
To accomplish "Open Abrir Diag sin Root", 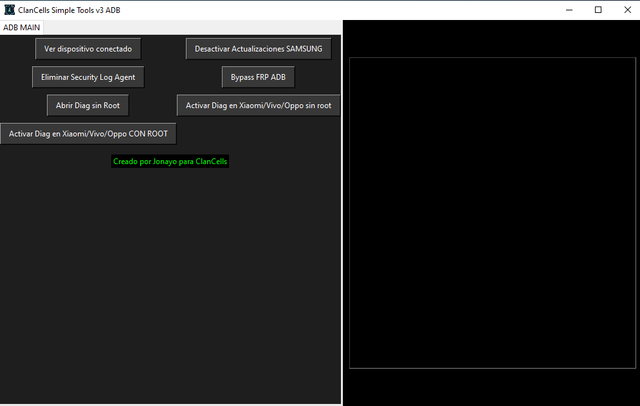I will tap(88, 105).
